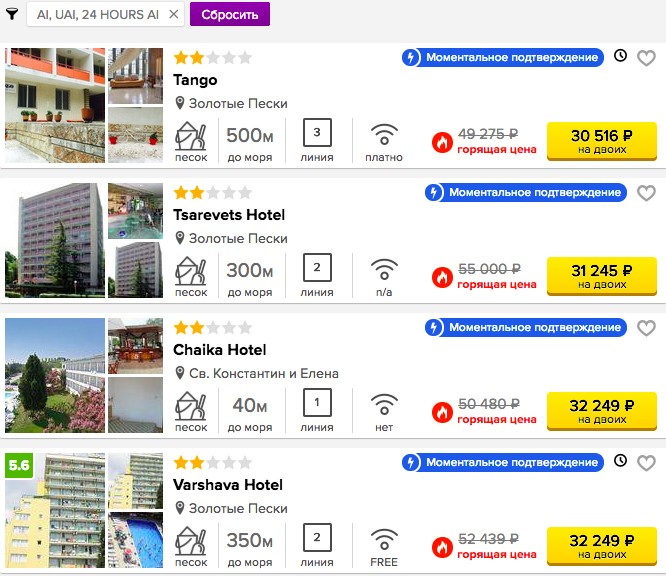Click the clock icon on Varshava Hotel listing
Image resolution: width=666 pixels, height=576 pixels.
[620, 460]
